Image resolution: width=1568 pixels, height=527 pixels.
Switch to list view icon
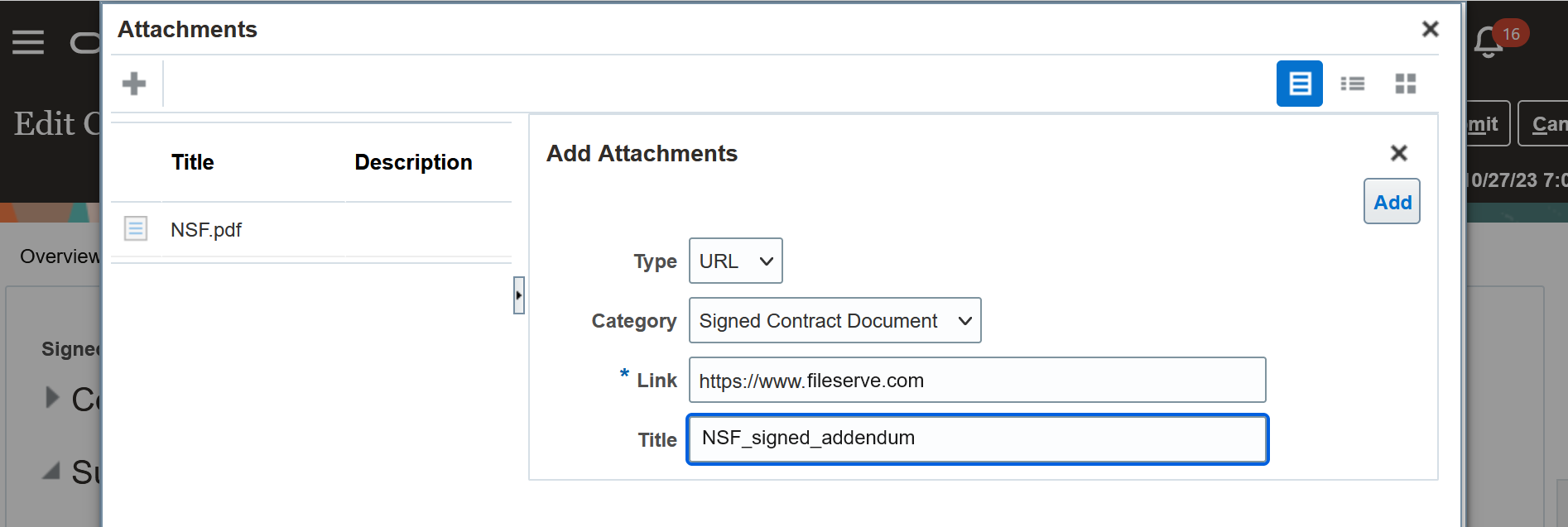pyautogui.click(x=1353, y=84)
